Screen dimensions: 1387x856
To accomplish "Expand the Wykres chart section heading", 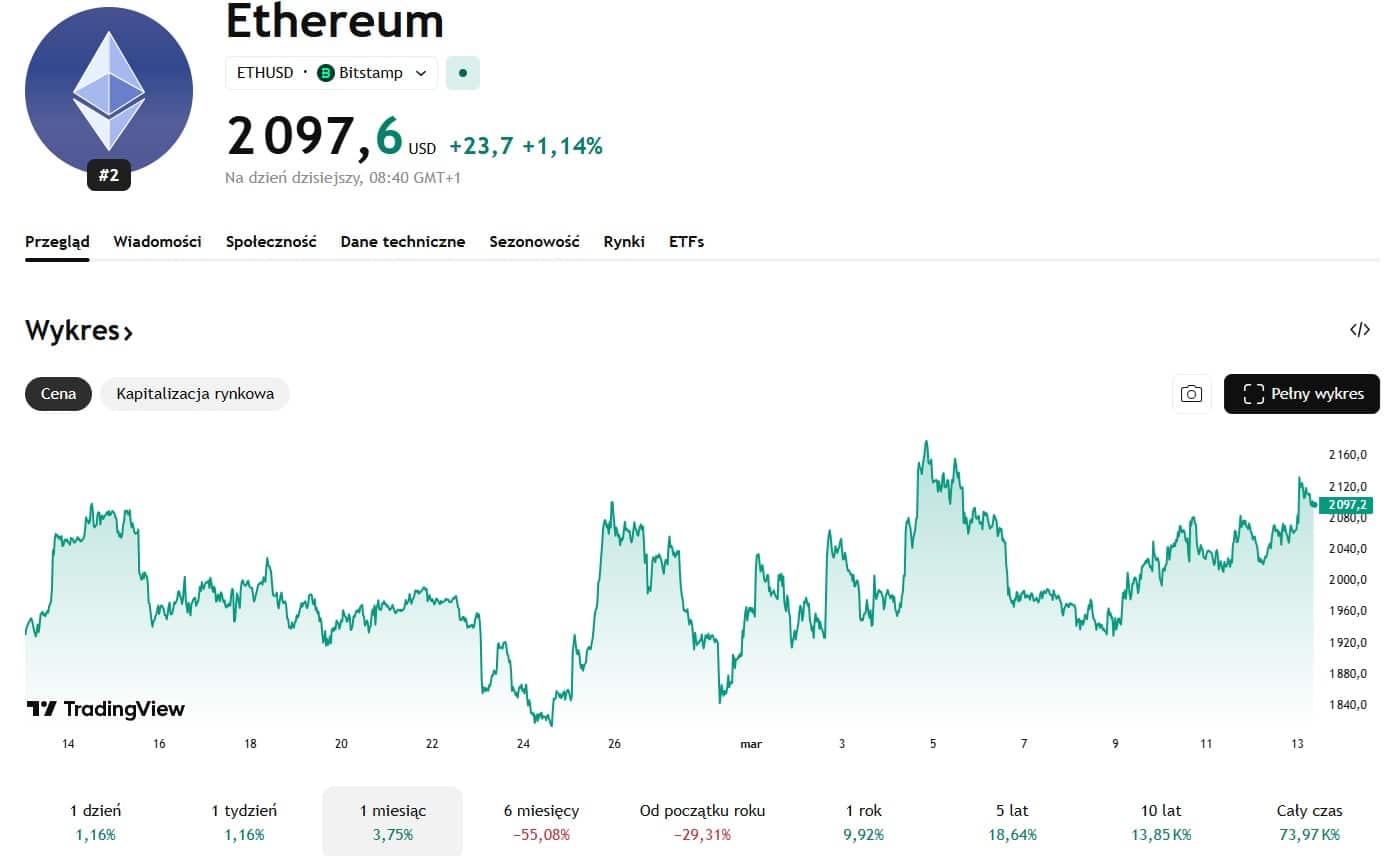I will click(79, 331).
